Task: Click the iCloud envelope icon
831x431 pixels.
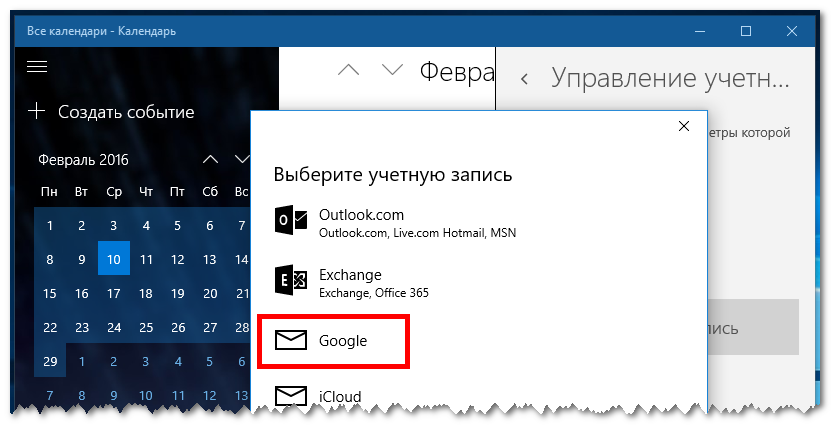Action: point(291,395)
